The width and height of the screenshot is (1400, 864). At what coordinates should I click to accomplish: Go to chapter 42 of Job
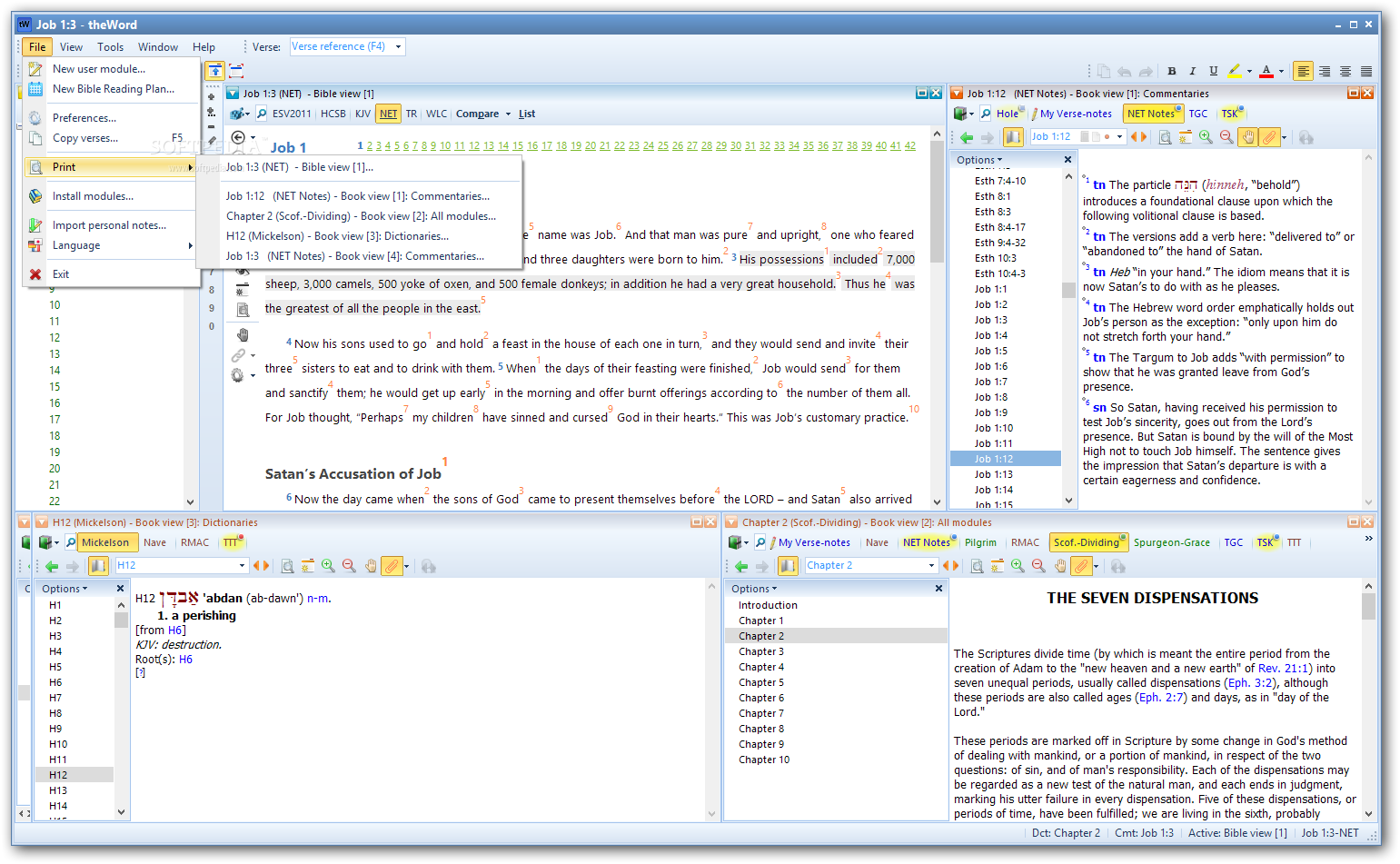point(909,145)
